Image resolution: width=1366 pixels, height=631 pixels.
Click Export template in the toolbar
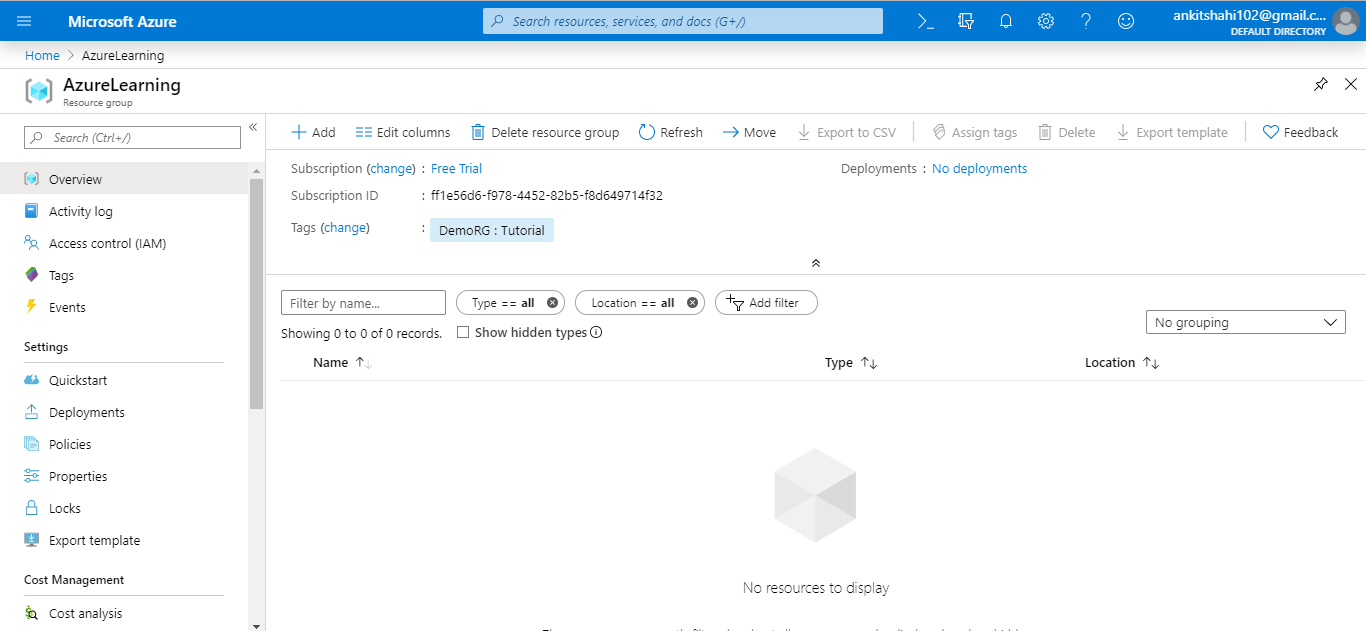1171,133
